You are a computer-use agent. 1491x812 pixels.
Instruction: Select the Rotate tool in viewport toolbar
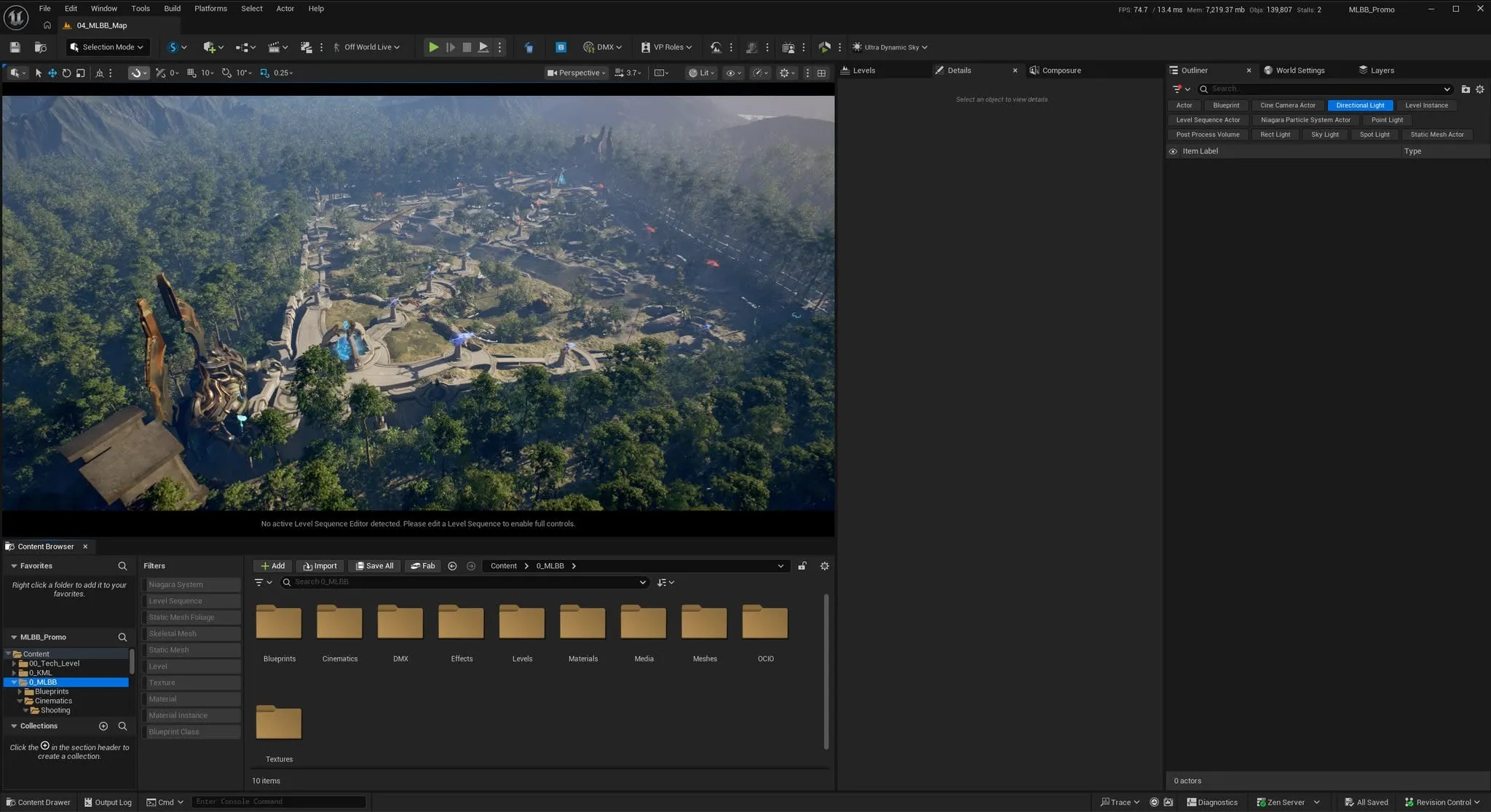pos(66,73)
